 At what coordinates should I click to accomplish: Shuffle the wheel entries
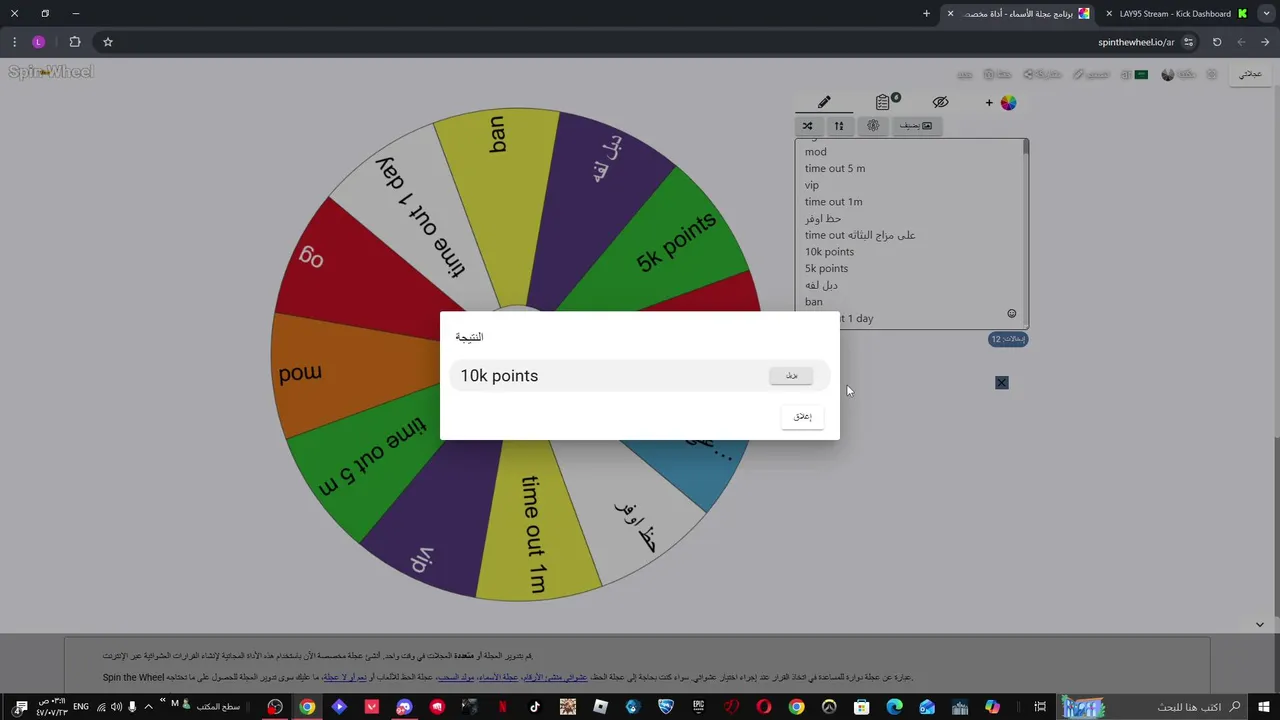tap(807, 126)
